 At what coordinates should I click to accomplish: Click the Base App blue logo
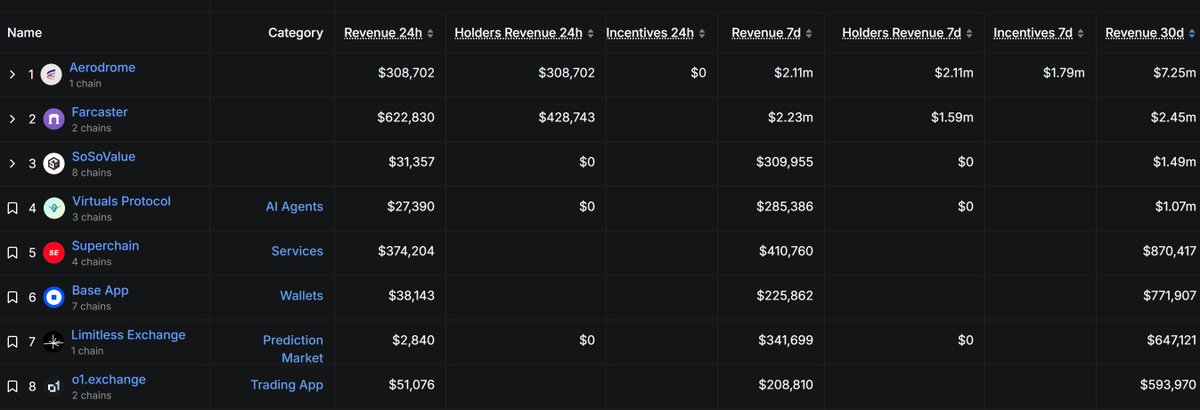53,298
